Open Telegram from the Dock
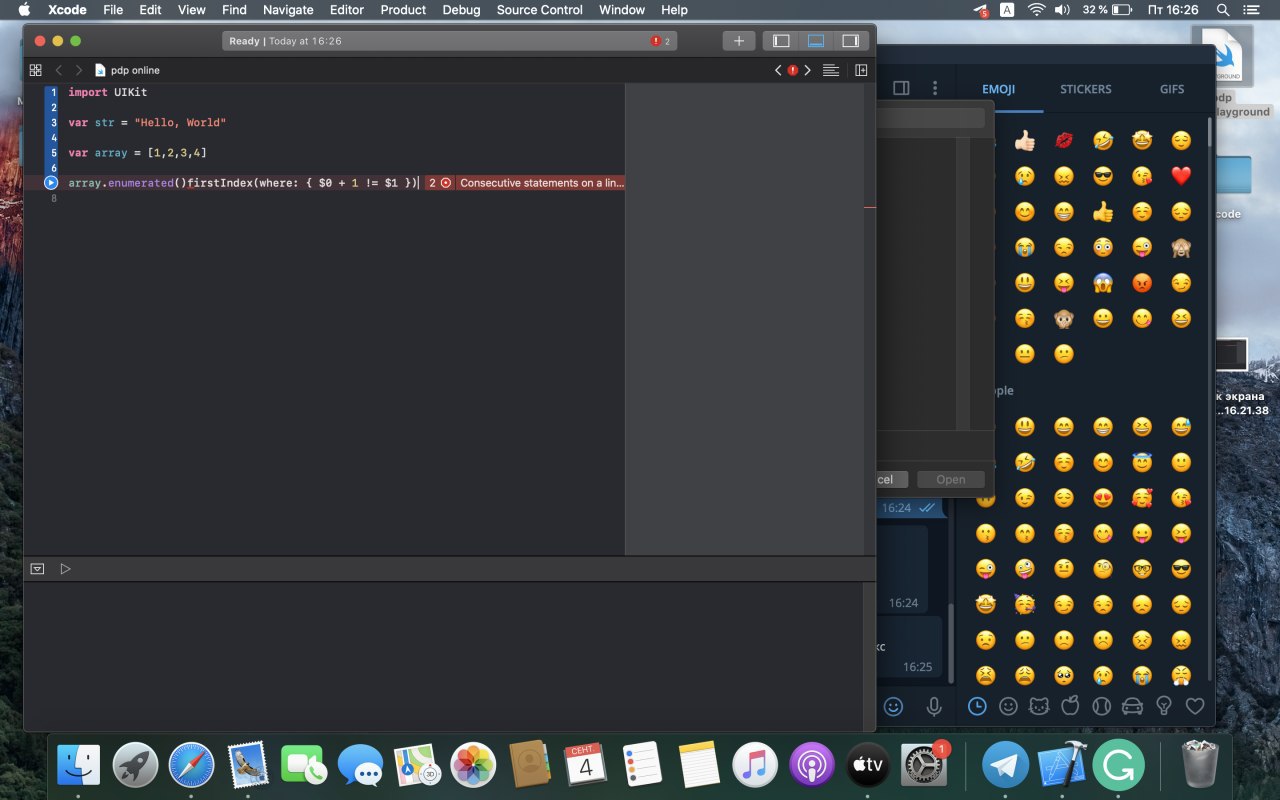Screen dimensions: 1280x800 coord(1005,766)
